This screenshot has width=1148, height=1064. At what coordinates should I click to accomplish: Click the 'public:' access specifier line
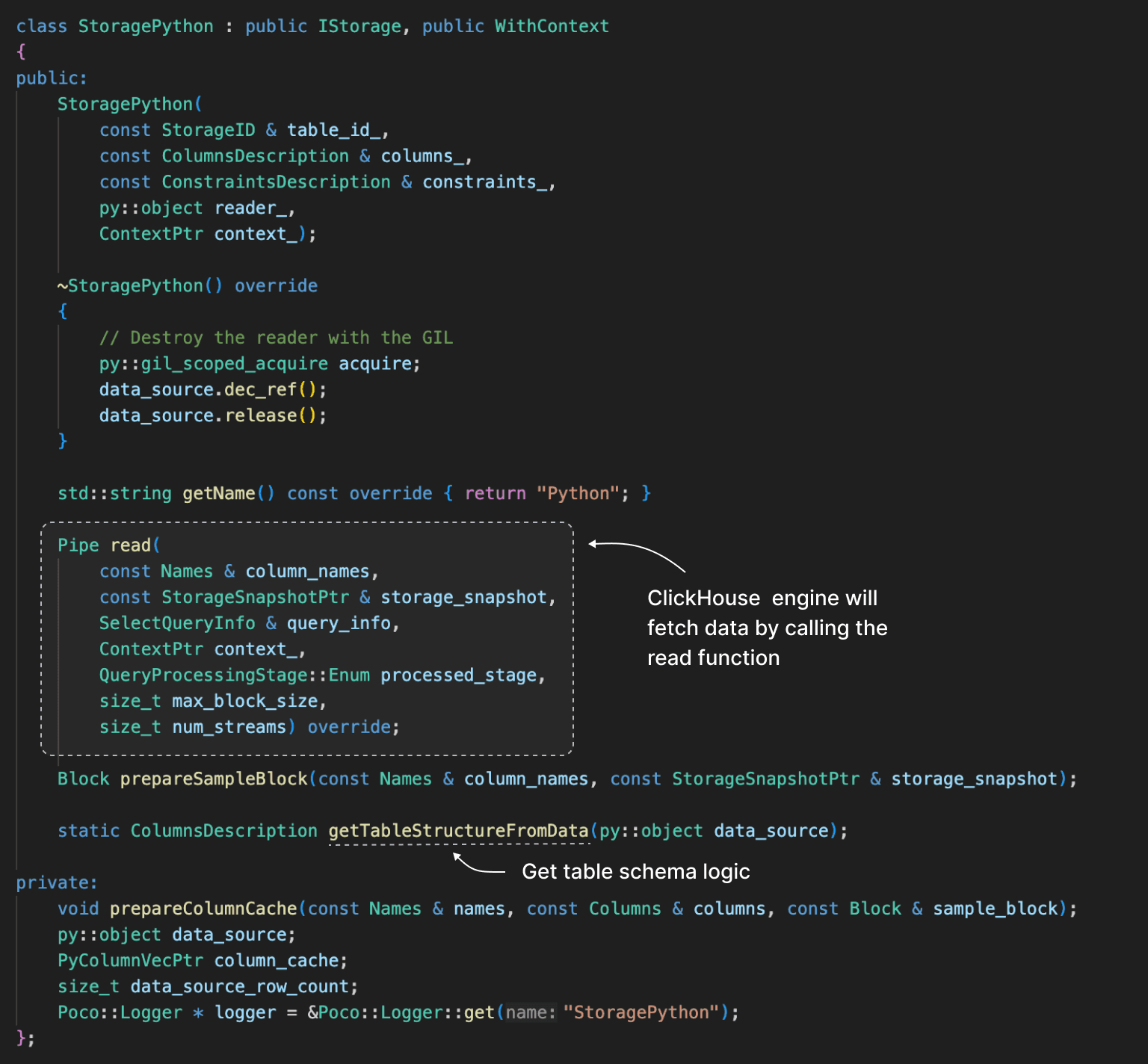pyautogui.click(x=52, y=78)
